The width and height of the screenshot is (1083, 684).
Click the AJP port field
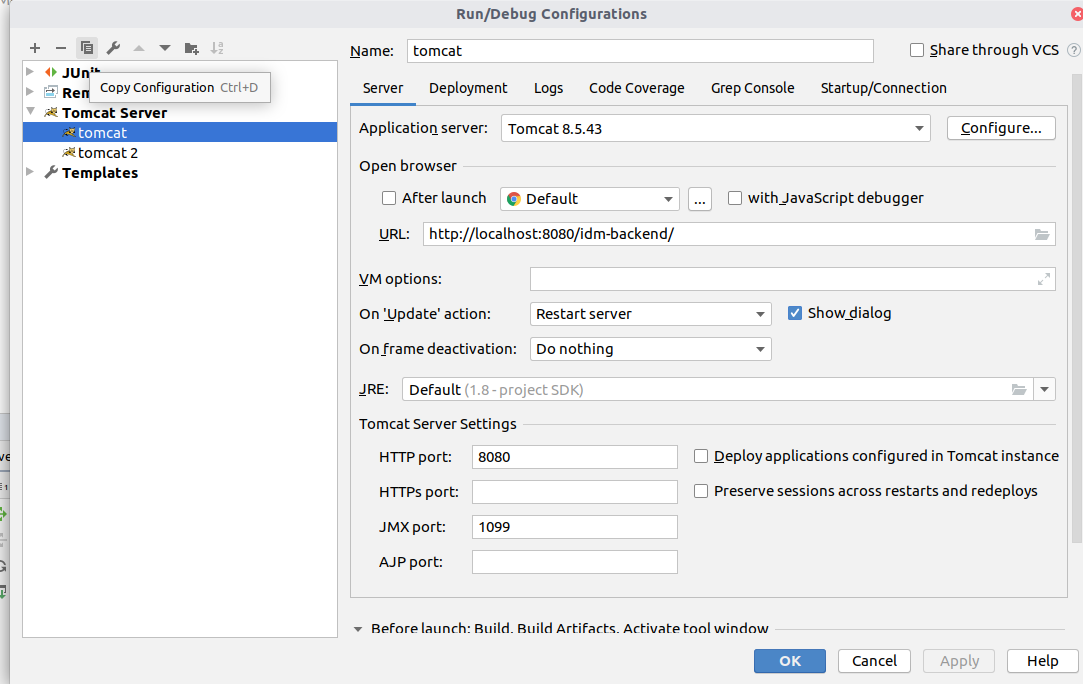pos(575,562)
